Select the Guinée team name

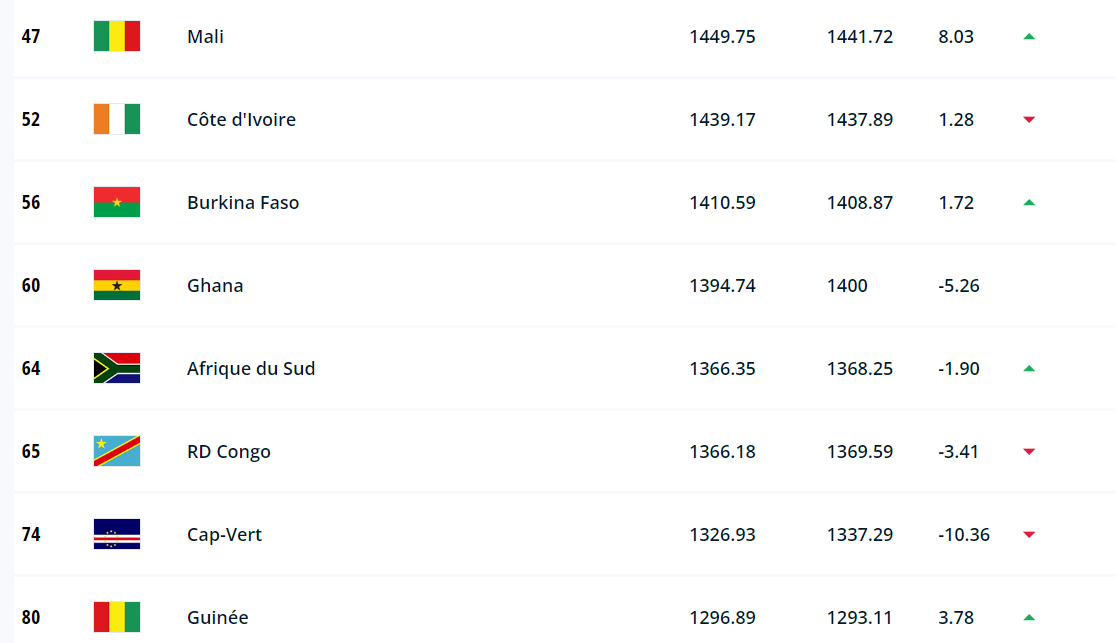tap(217, 618)
